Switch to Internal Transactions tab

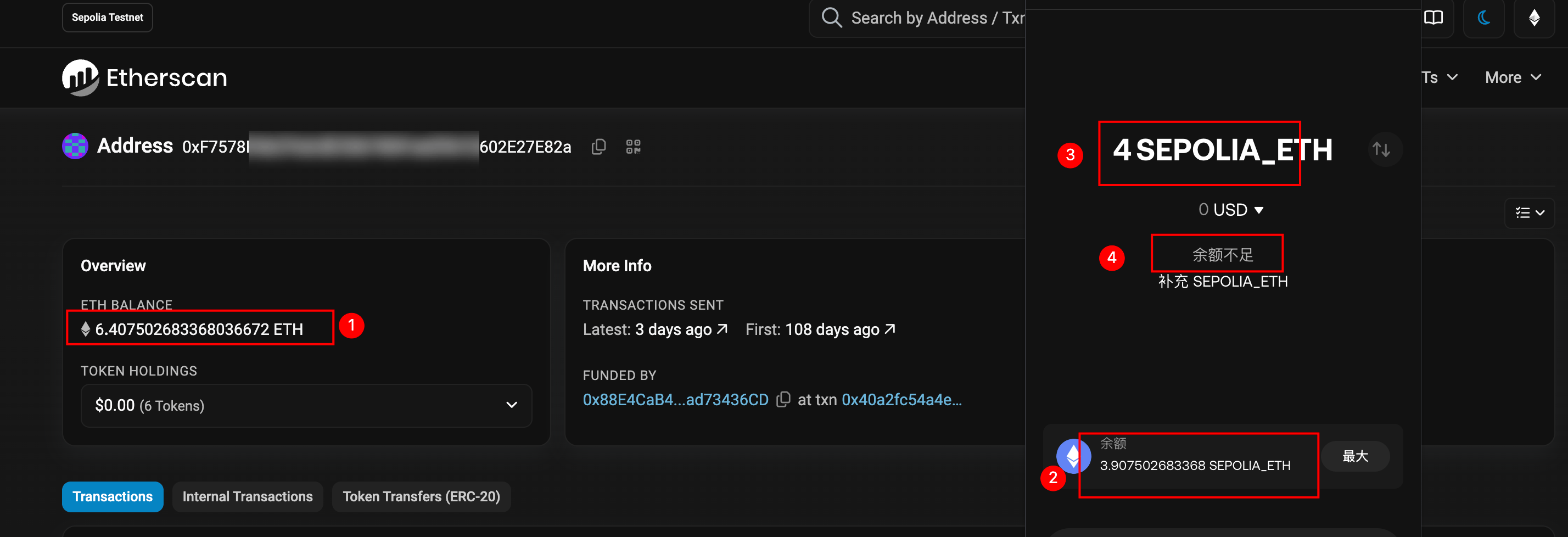tap(247, 497)
